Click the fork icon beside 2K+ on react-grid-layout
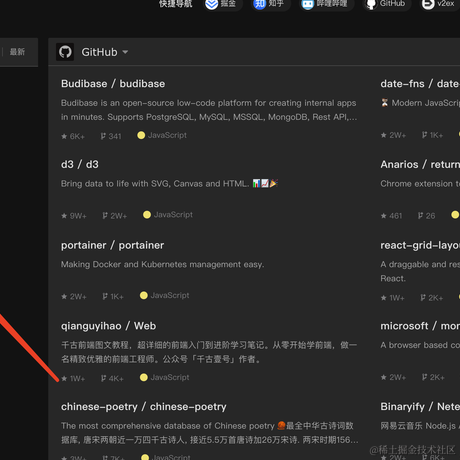460x460 pixels. [423, 297]
